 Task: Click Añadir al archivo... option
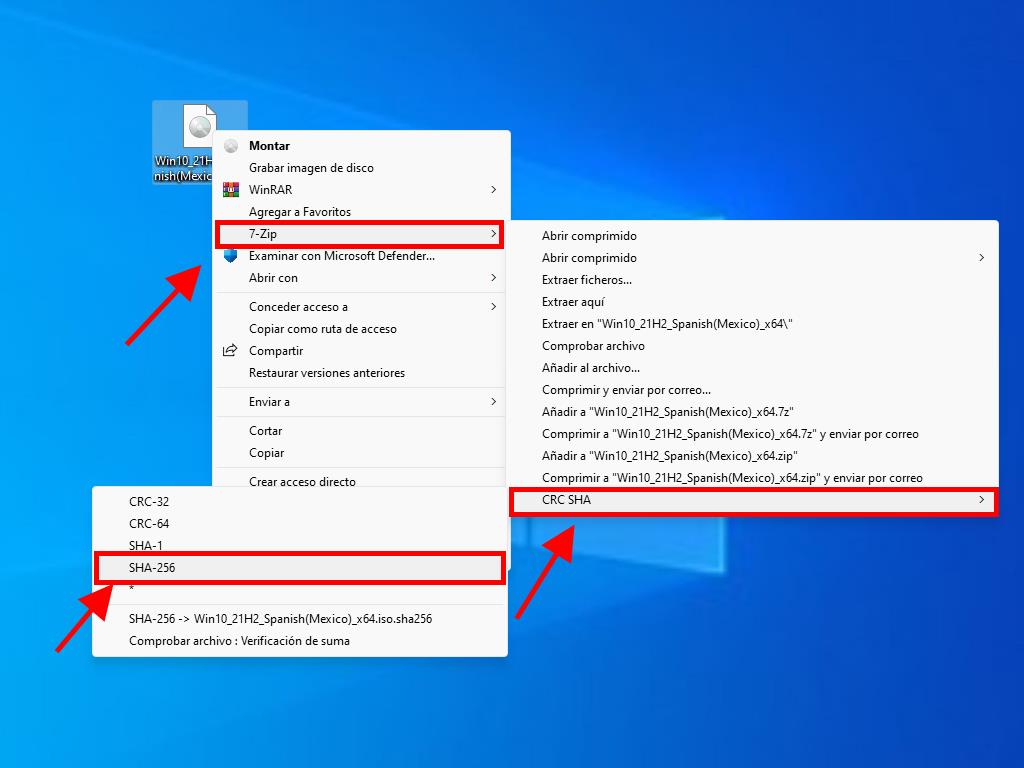[590, 368]
